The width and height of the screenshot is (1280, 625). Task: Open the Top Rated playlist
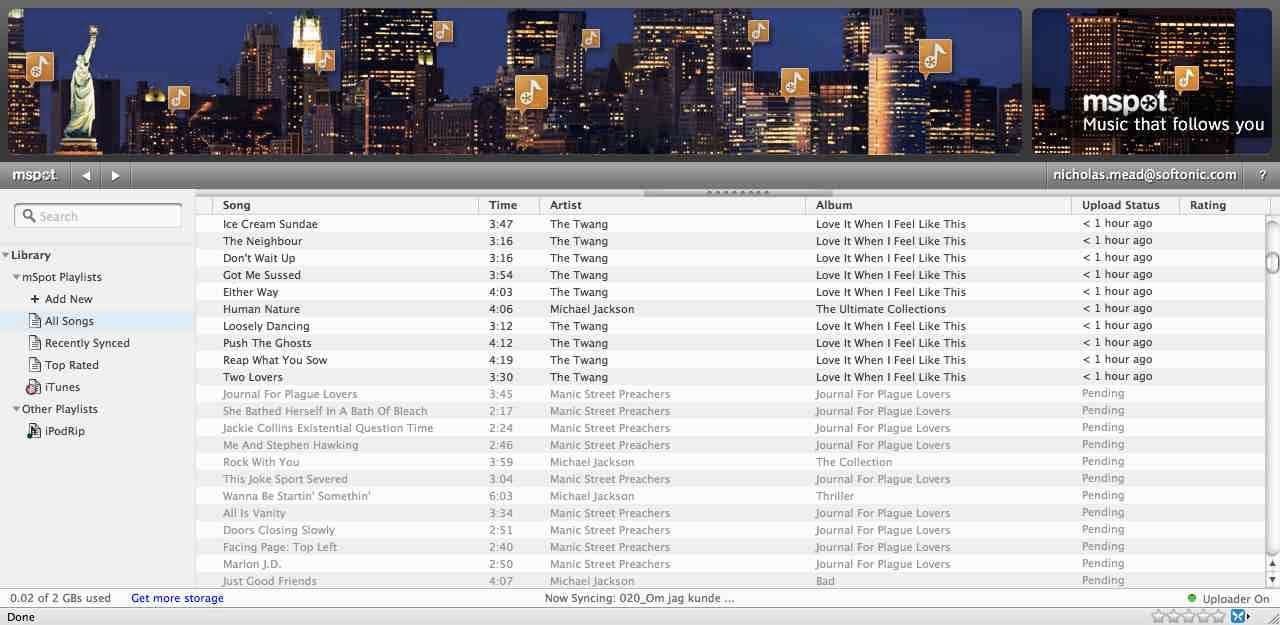(72, 365)
